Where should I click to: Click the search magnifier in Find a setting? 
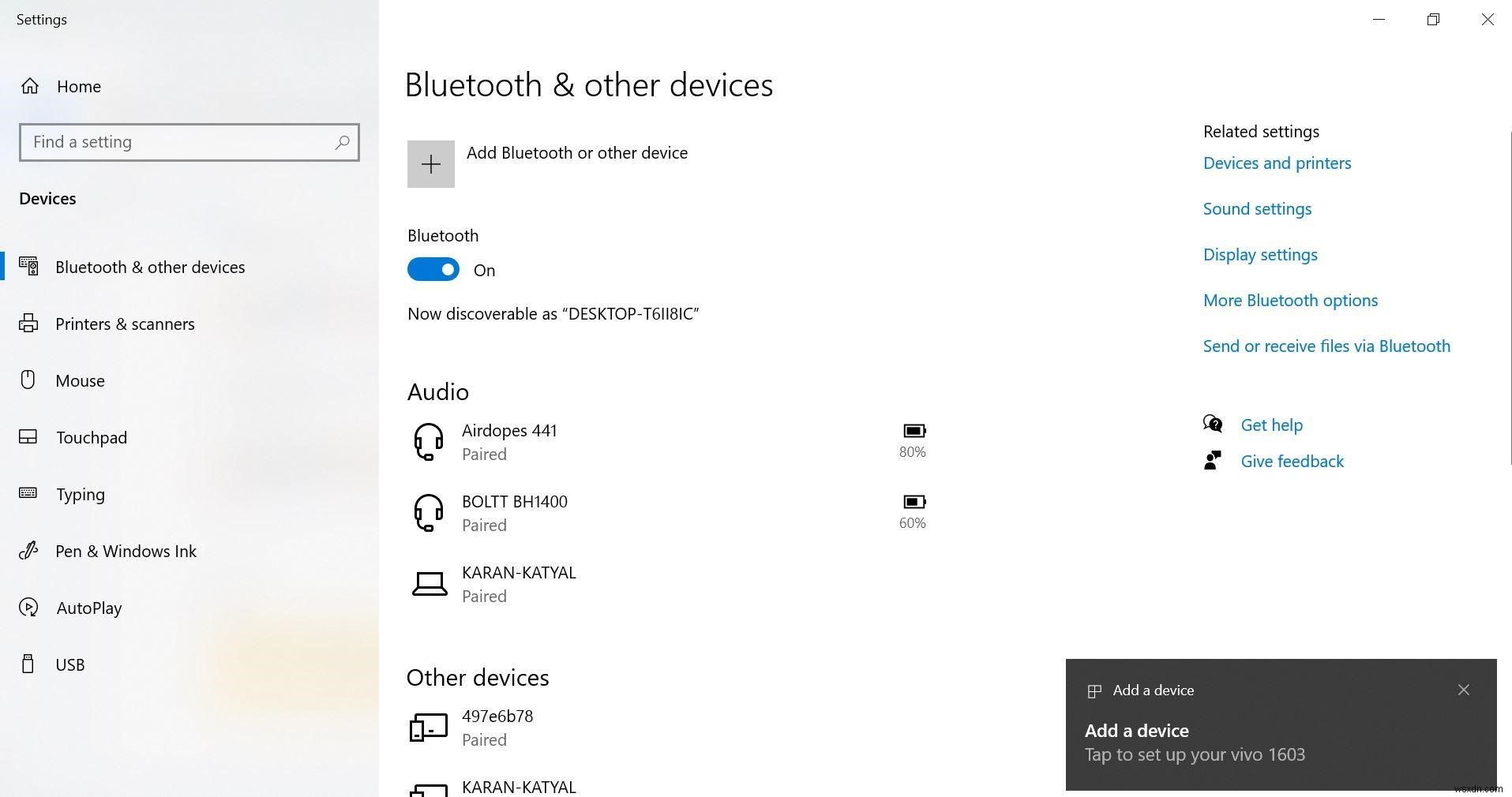[343, 142]
